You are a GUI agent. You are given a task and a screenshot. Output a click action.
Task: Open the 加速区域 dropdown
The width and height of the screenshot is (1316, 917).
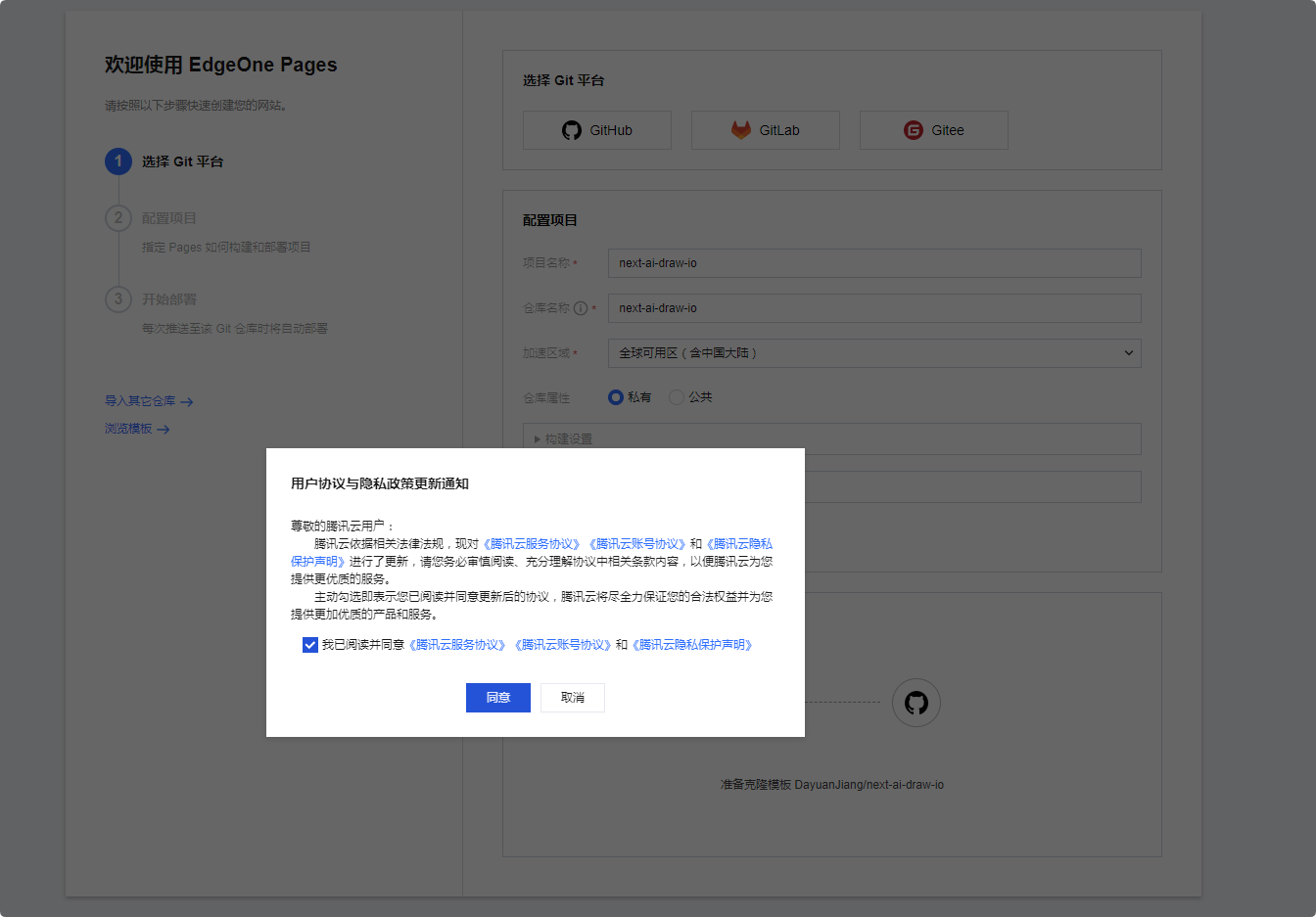[x=874, y=353]
